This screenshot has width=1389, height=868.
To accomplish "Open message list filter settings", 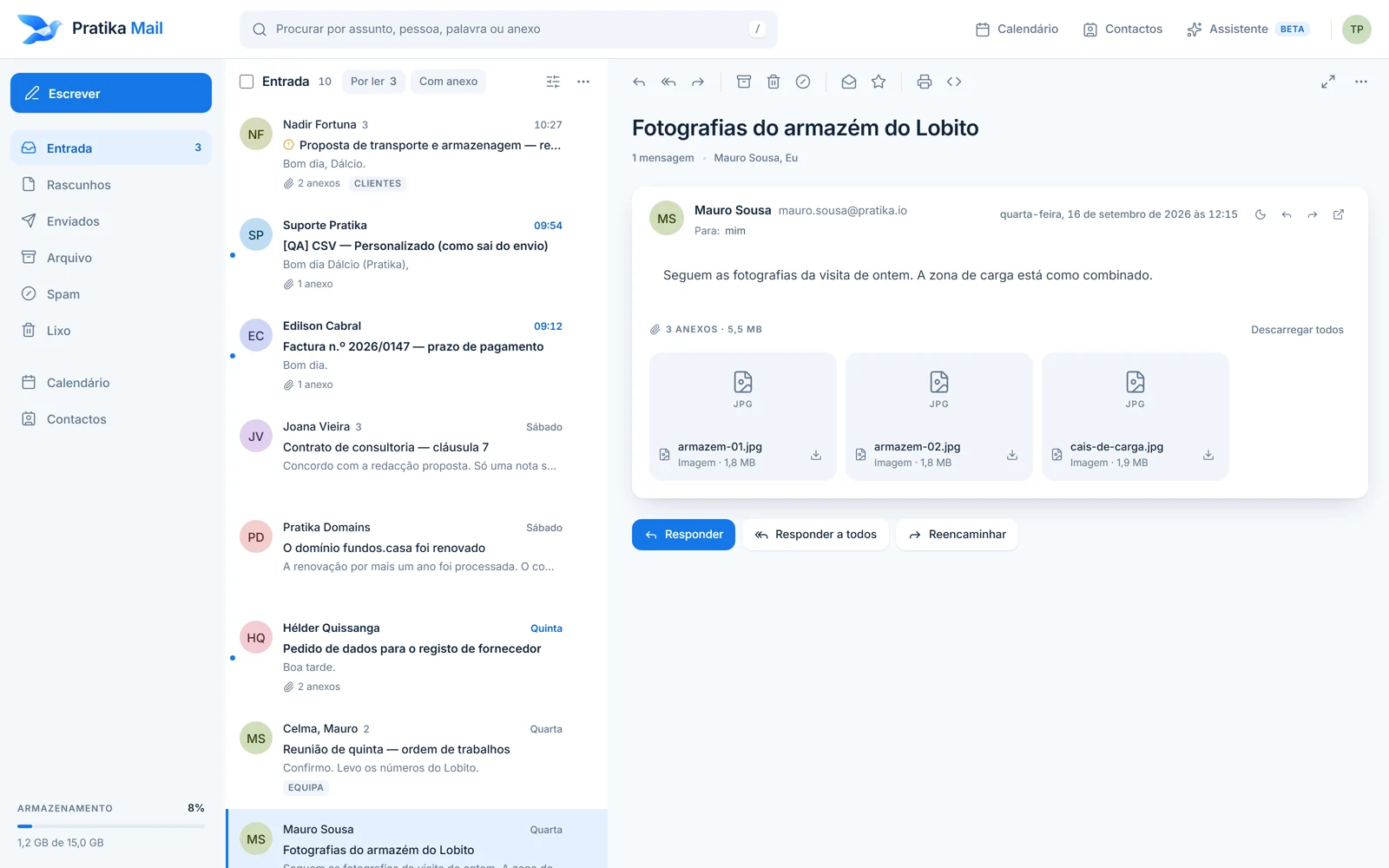I will [553, 82].
